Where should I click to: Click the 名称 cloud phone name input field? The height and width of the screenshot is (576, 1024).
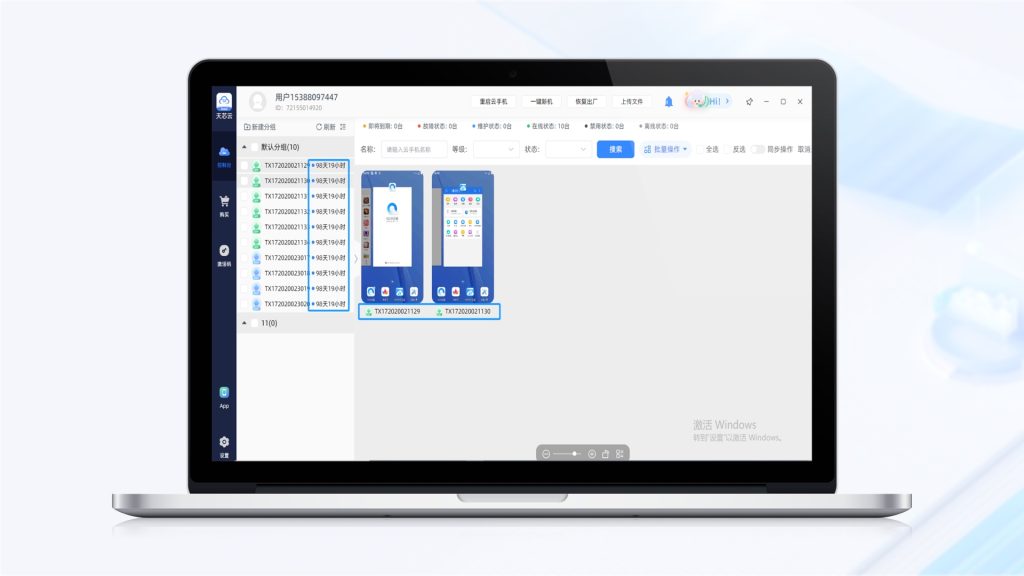point(414,149)
